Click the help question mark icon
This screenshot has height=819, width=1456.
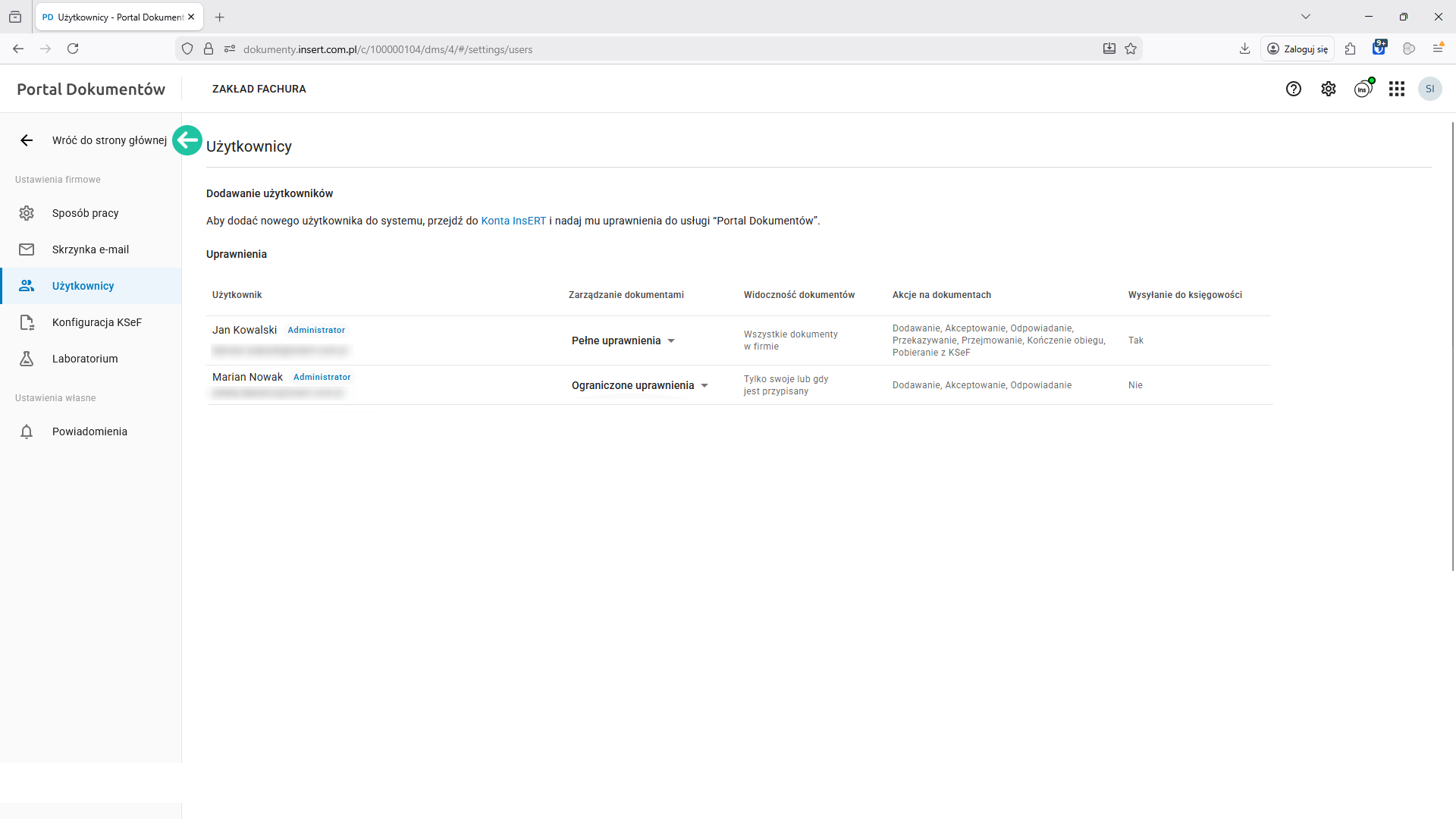(x=1294, y=89)
